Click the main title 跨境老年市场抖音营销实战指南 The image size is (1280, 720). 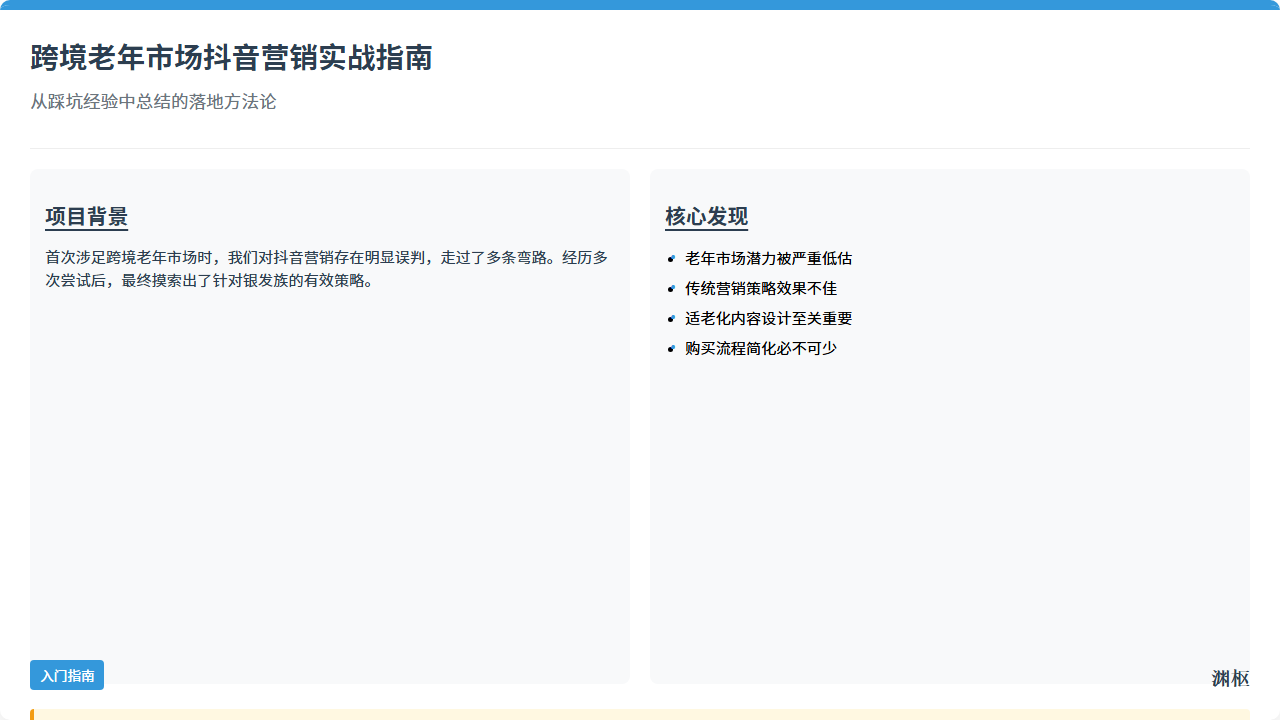click(x=231, y=58)
